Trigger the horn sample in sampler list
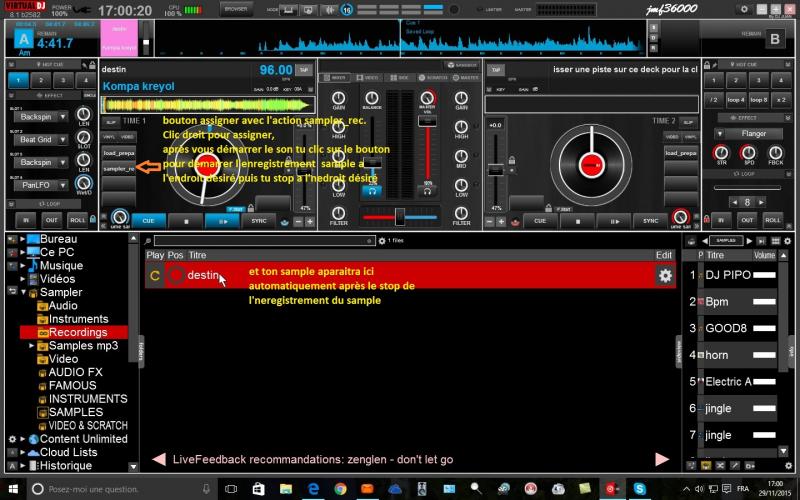800x500 pixels. point(717,355)
